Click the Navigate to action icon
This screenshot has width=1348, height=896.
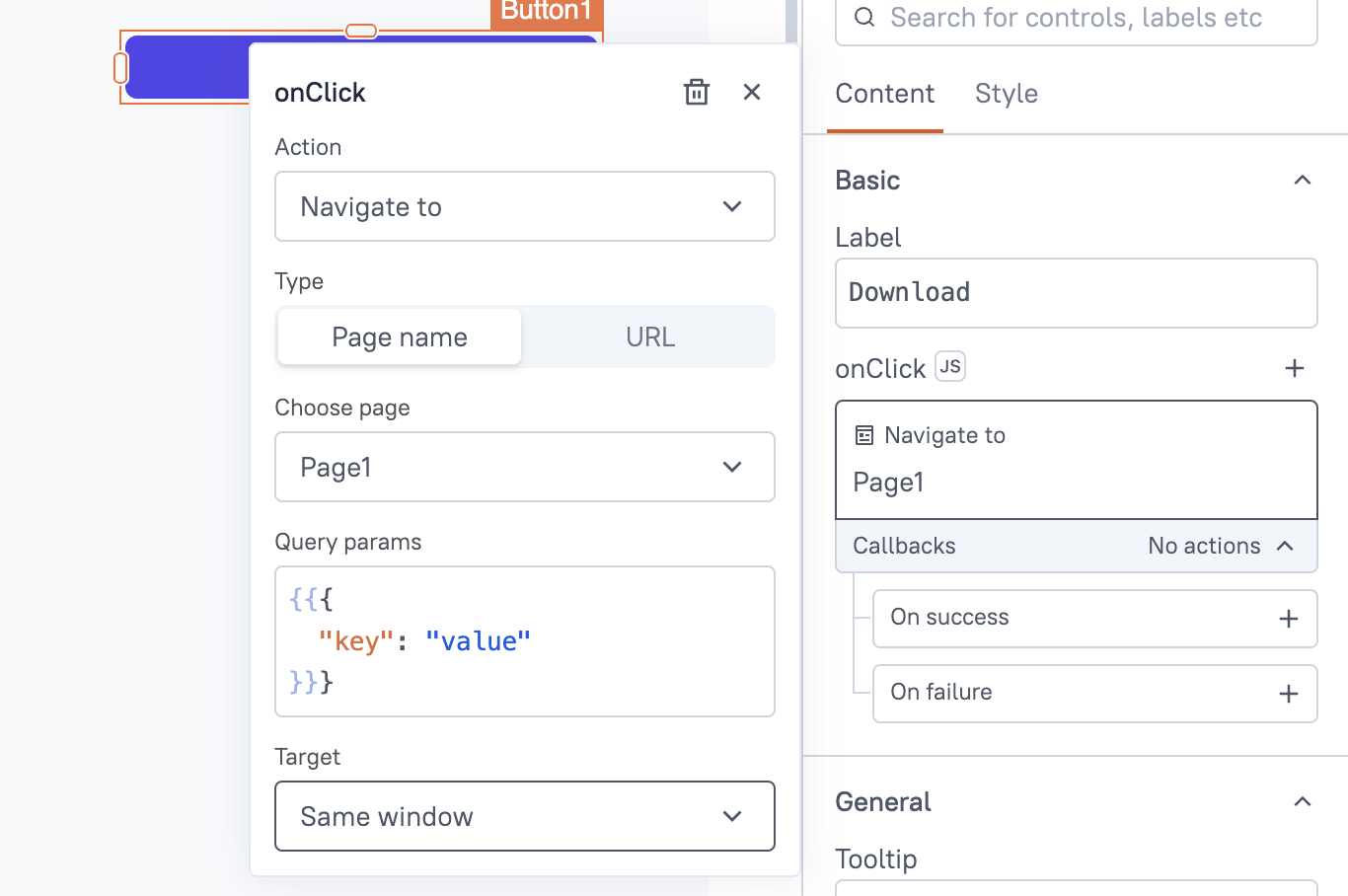(x=864, y=435)
